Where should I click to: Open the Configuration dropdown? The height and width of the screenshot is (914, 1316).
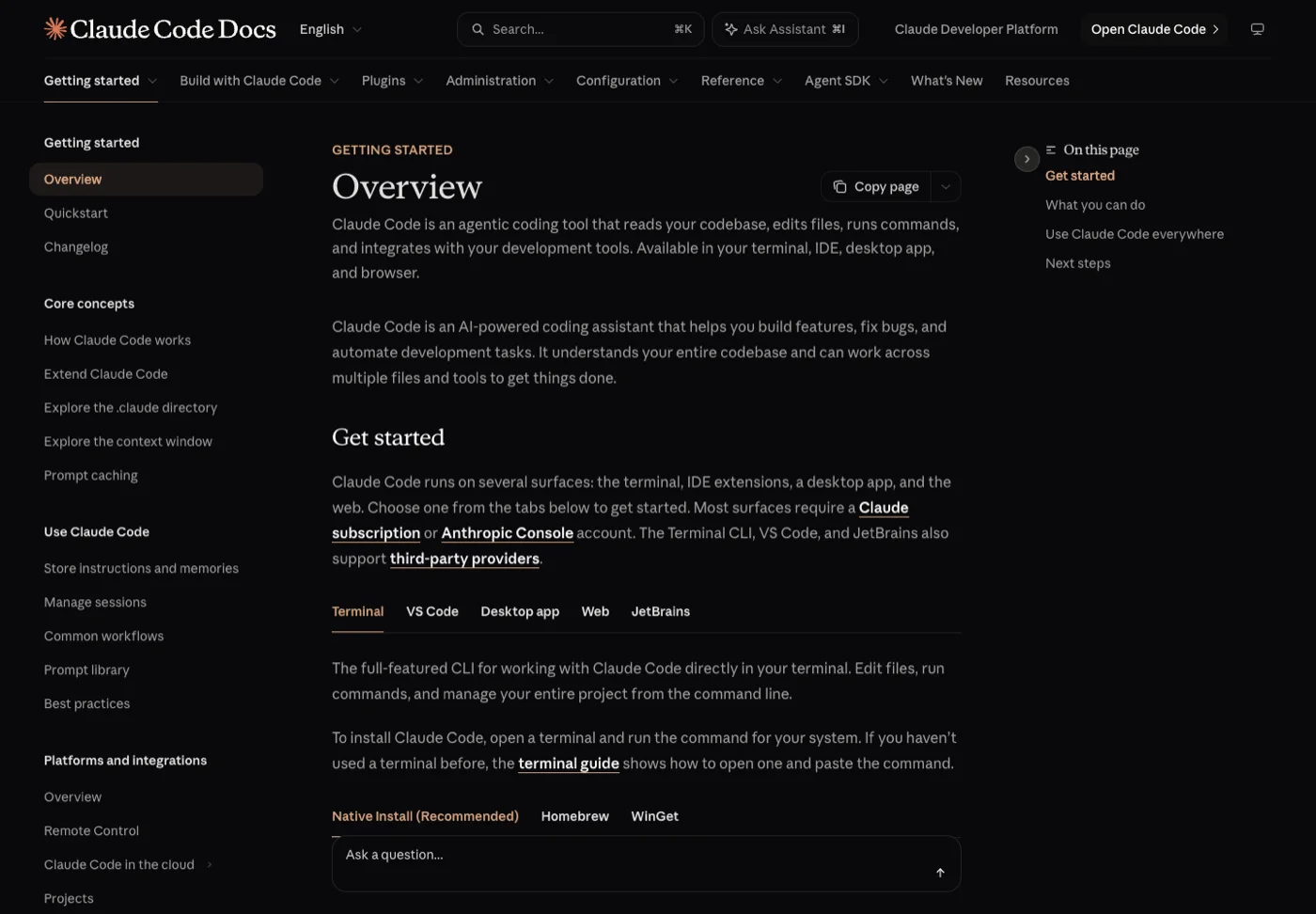point(627,81)
